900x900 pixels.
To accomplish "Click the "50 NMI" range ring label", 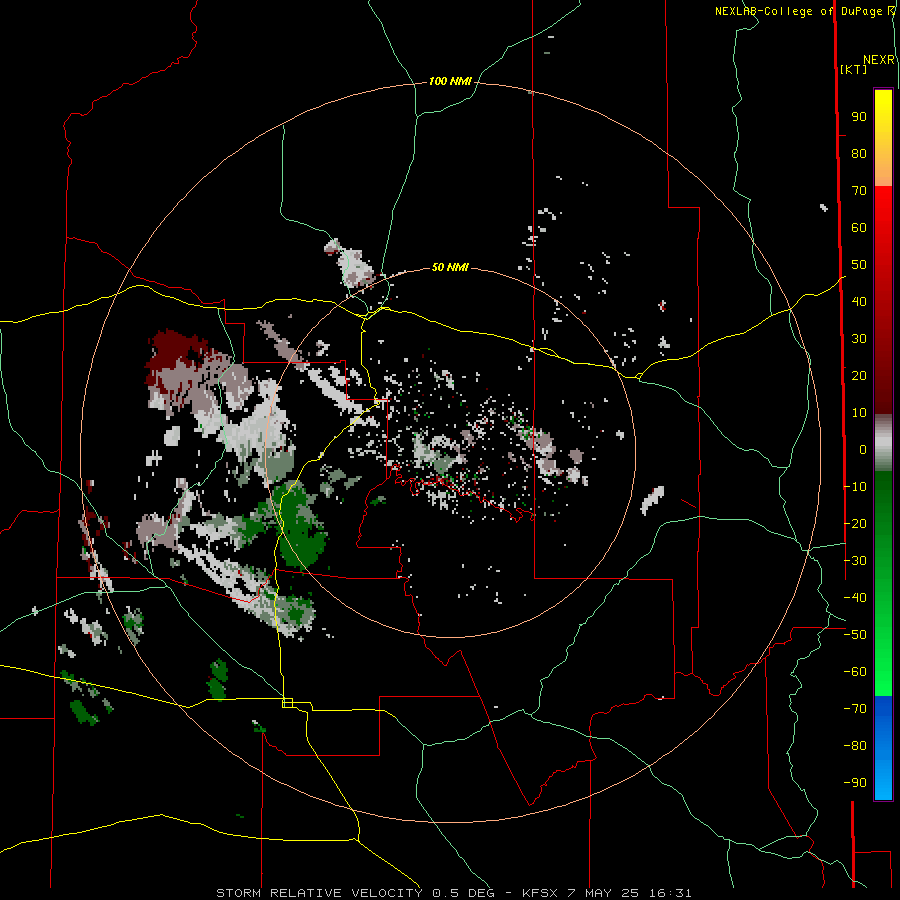I will click(450, 267).
